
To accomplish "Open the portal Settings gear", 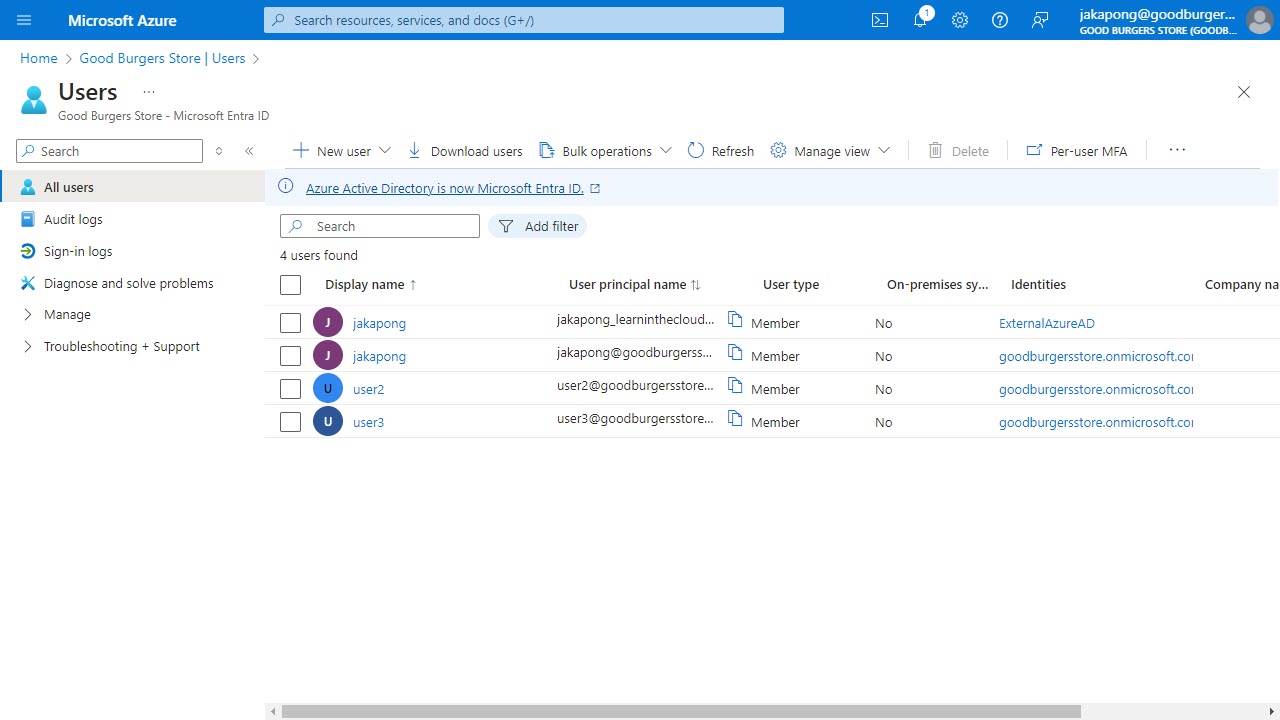I will (x=959, y=20).
